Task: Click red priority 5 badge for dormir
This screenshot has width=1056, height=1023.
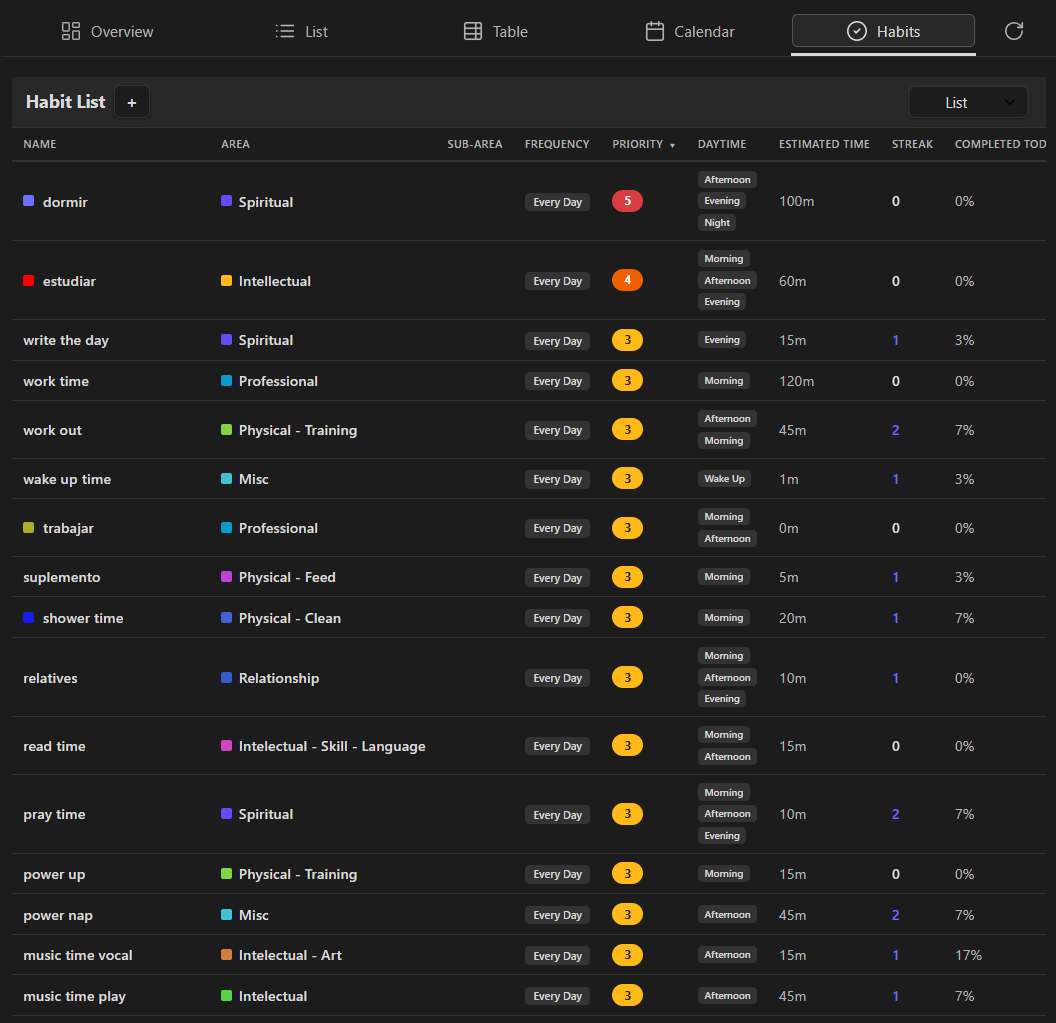Action: tap(627, 201)
